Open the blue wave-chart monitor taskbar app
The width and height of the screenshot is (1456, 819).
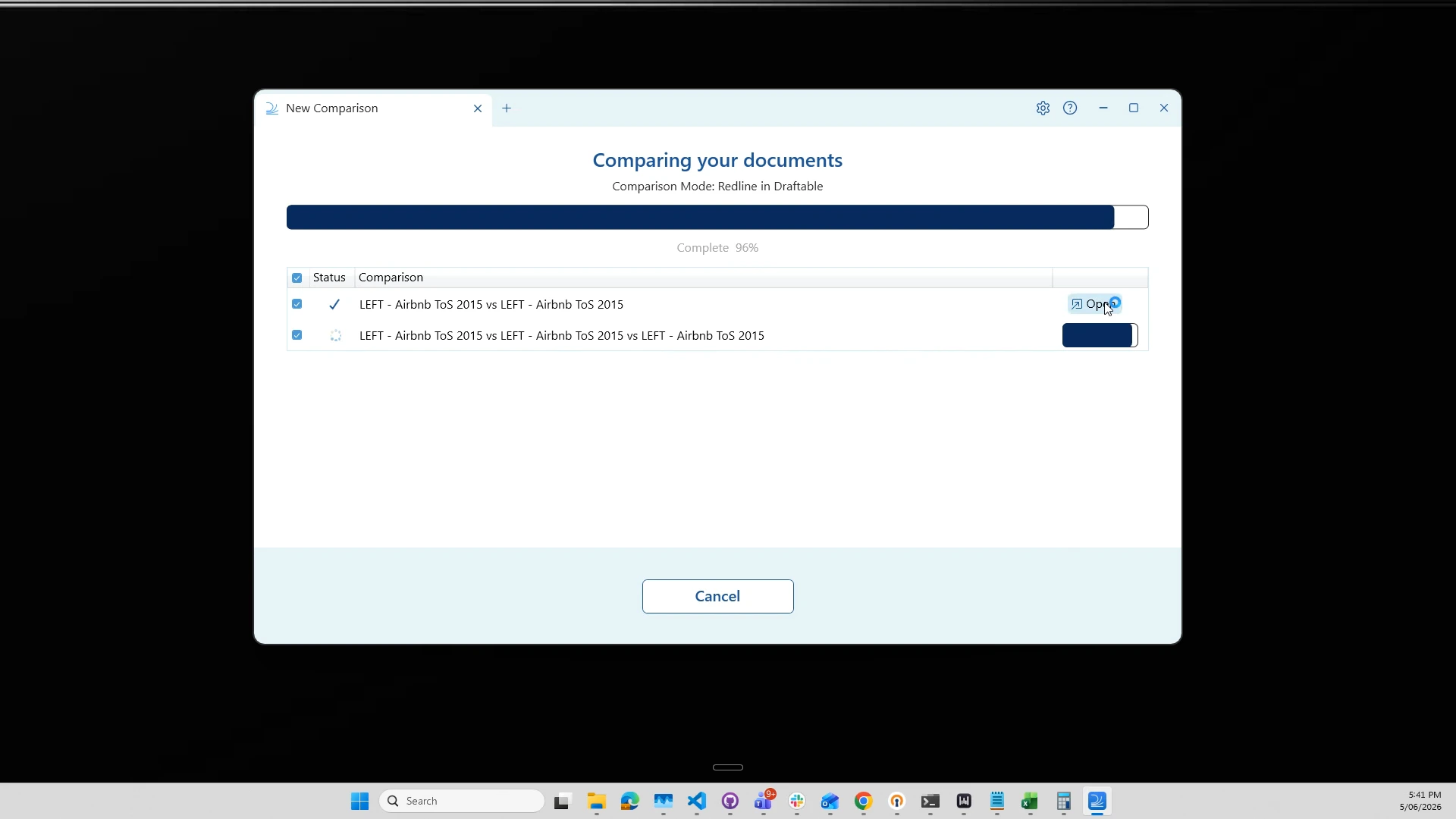pos(664,802)
